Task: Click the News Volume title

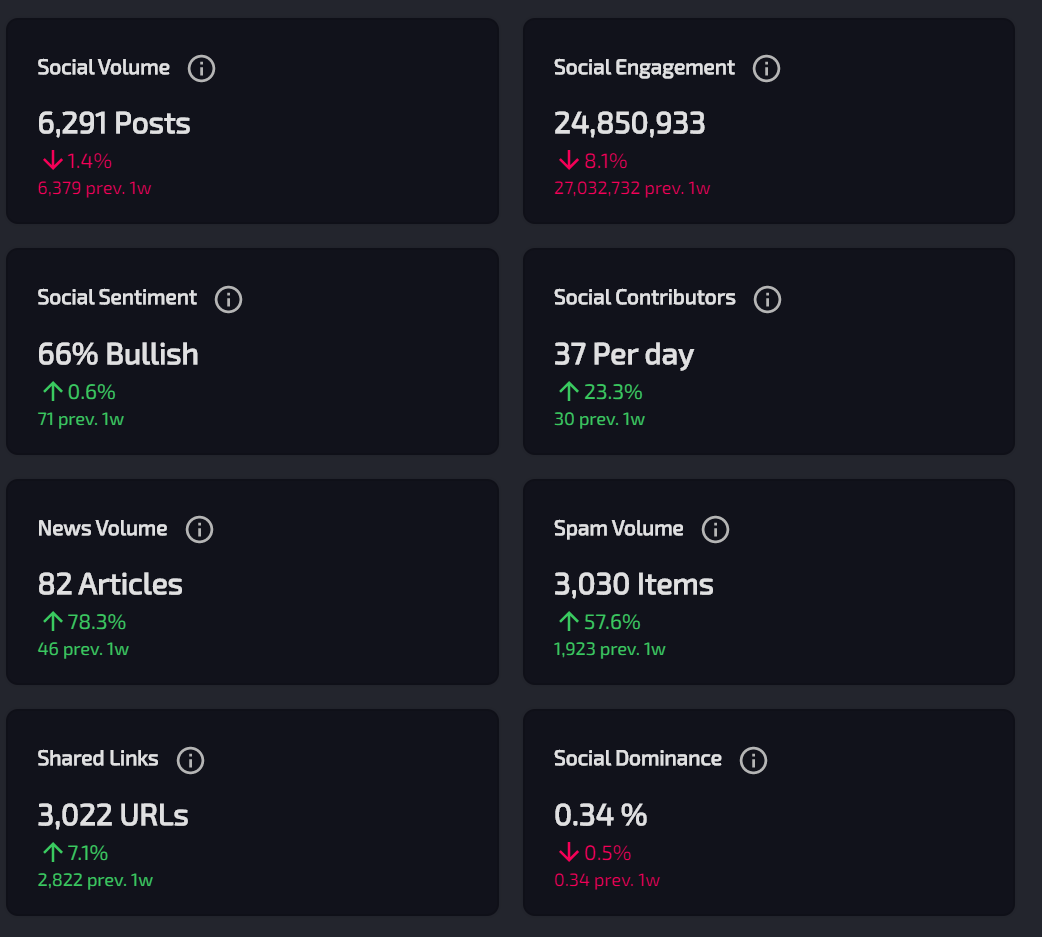Action: [102, 528]
